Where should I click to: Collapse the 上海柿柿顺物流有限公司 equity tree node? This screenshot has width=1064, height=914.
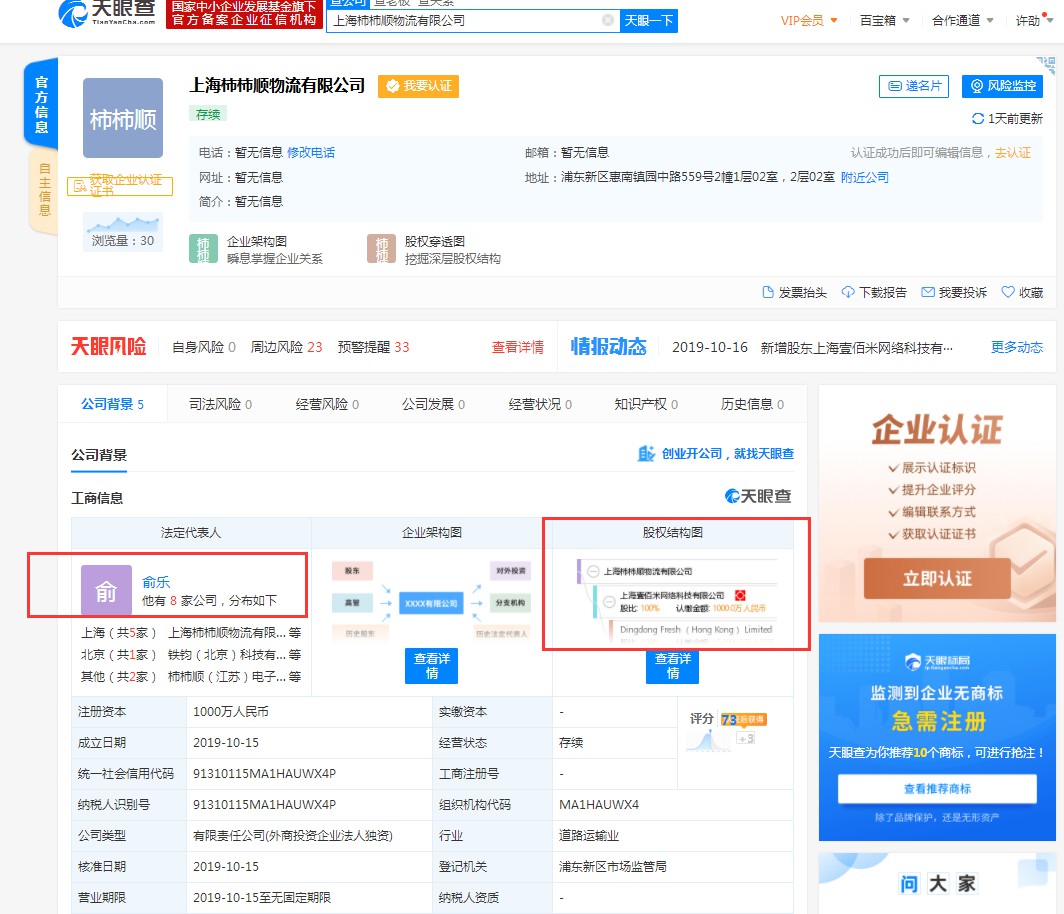coord(593,571)
